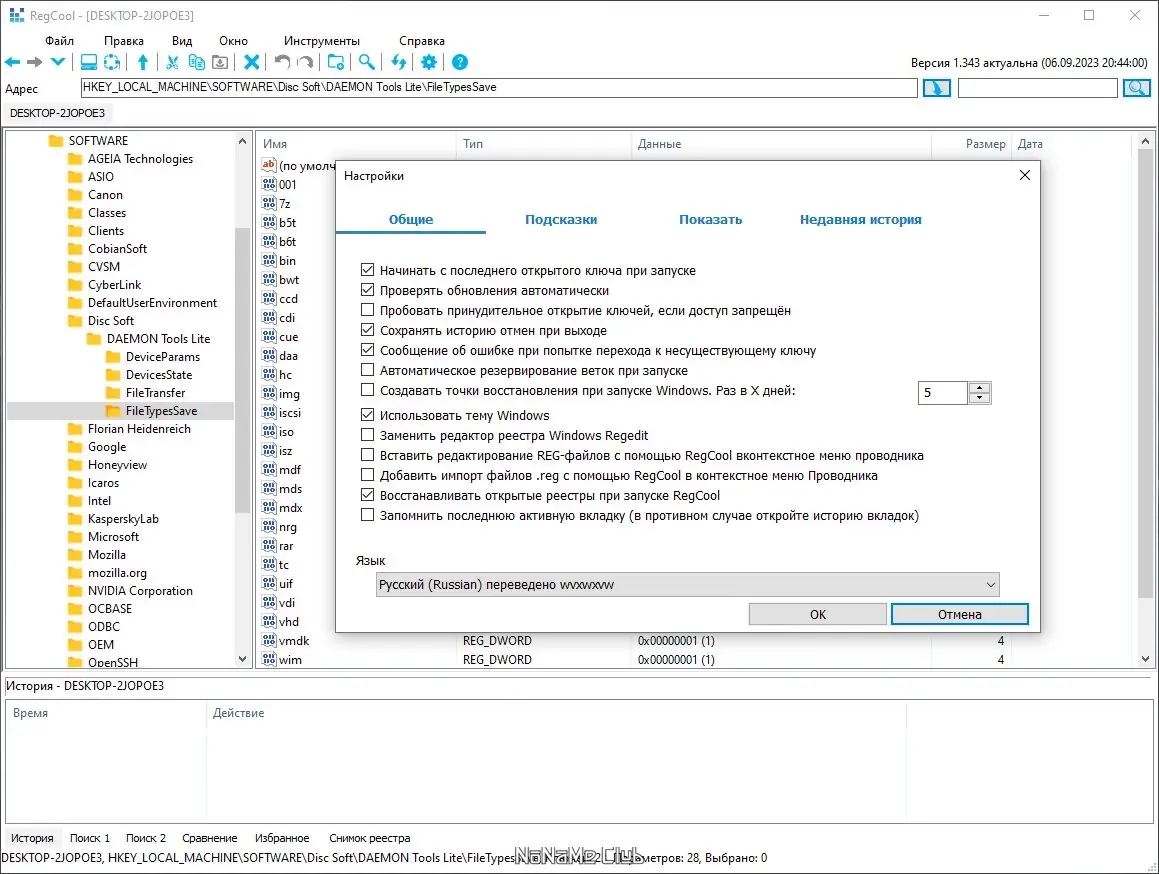This screenshot has width=1159, height=874.
Task: Open the Снимок реестра bottom tab
Action: pyautogui.click(x=370, y=838)
